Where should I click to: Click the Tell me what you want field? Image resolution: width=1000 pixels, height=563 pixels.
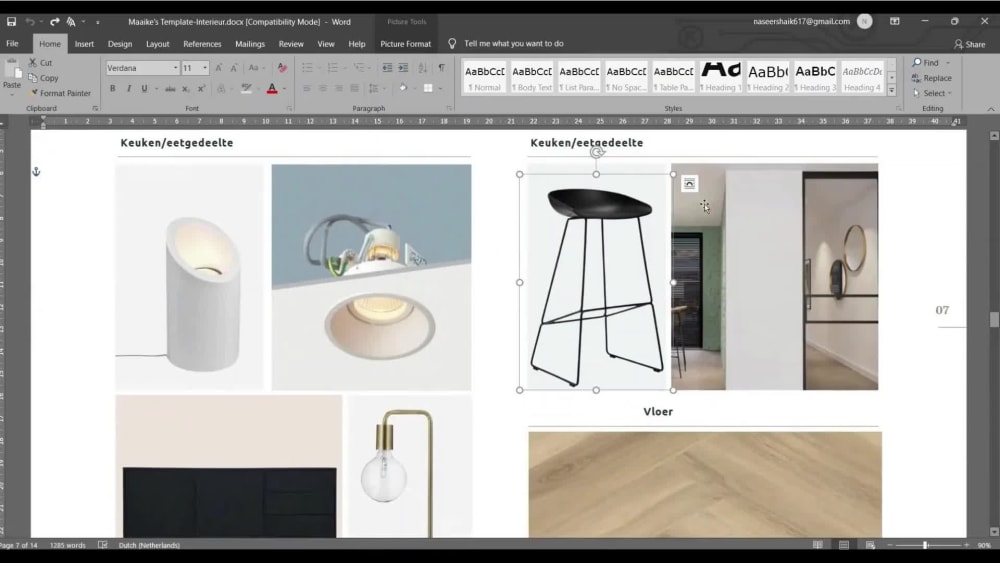513,43
